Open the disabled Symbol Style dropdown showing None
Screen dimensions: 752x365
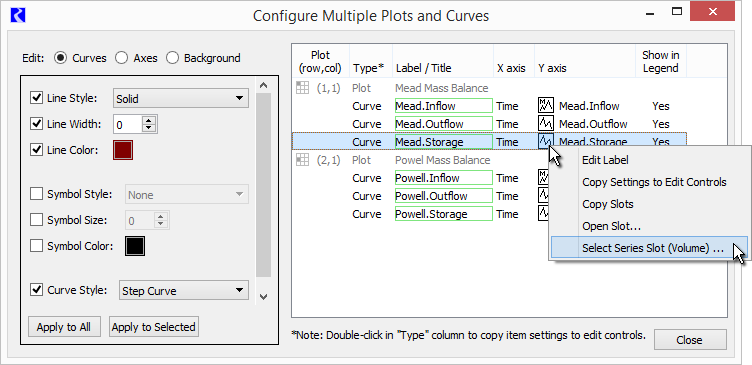coord(187,195)
